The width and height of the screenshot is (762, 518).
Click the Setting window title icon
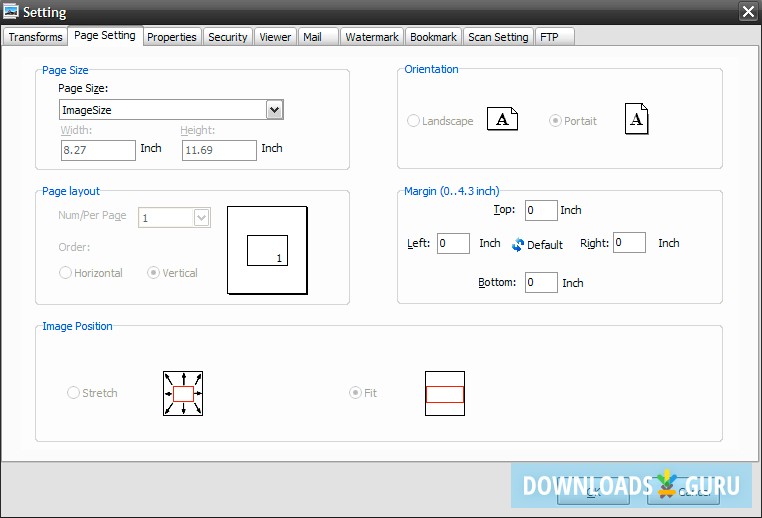(11, 11)
